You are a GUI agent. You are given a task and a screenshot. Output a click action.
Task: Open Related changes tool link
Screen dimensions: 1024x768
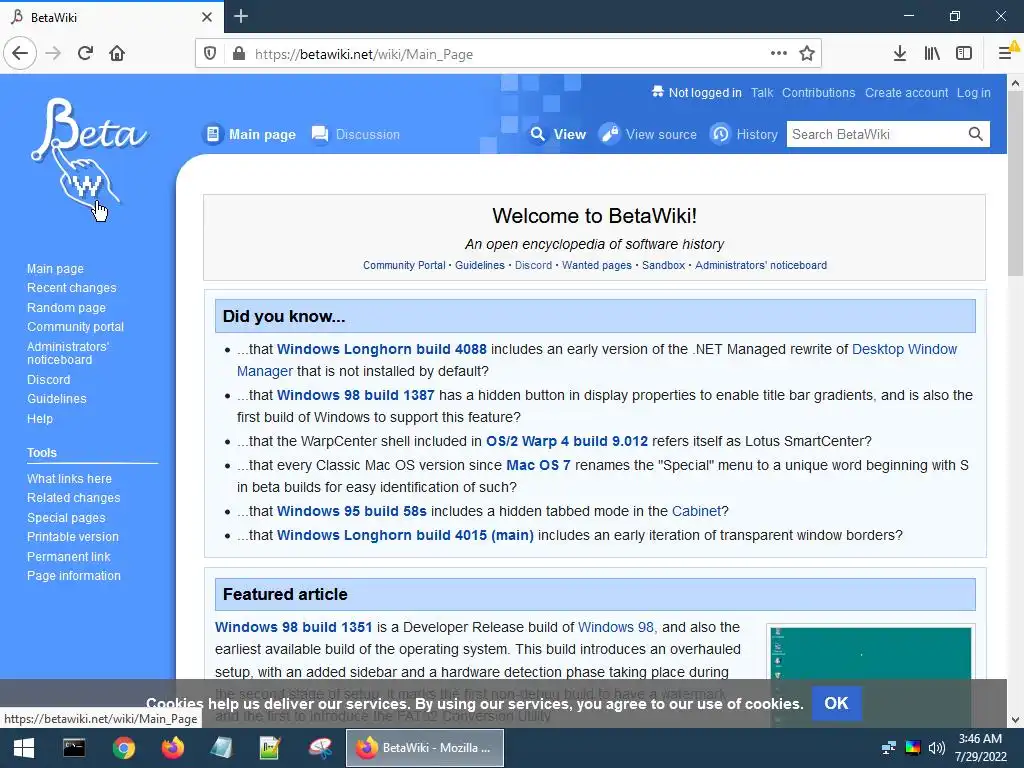pyautogui.click(x=73, y=498)
